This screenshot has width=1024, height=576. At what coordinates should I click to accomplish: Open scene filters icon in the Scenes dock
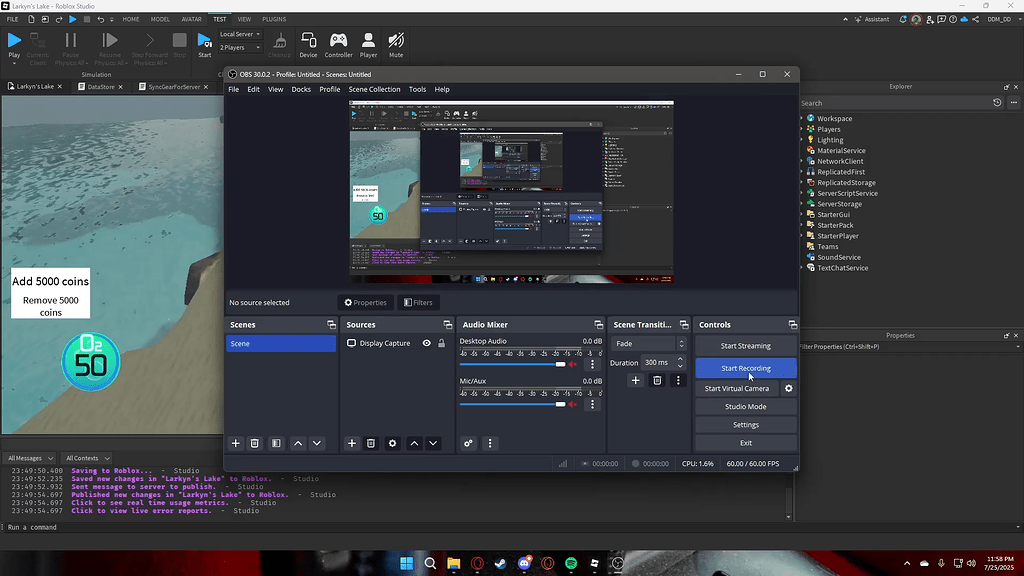point(276,443)
